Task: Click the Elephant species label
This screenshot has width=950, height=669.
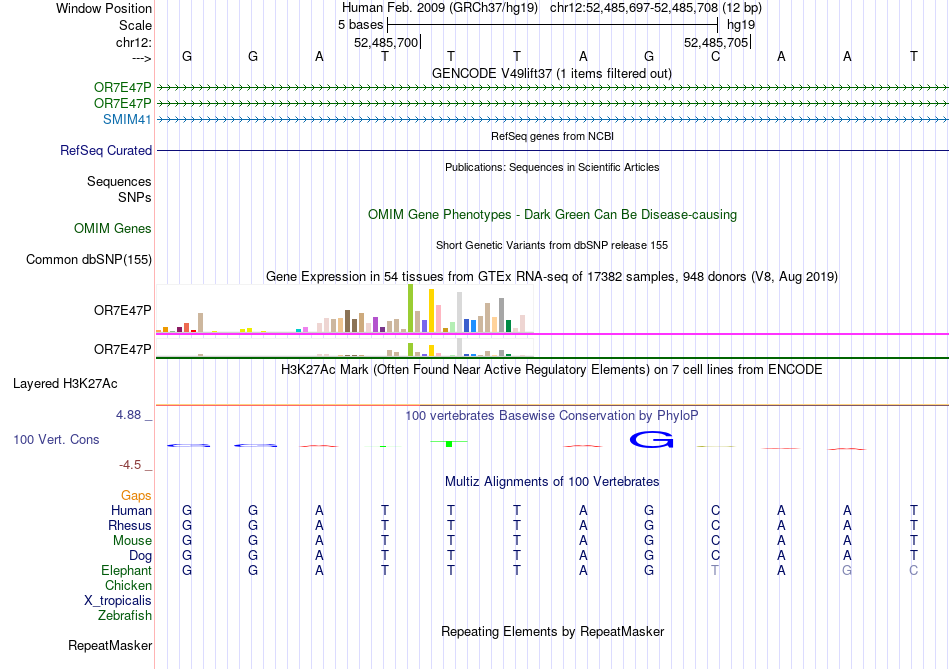Action: [126, 571]
